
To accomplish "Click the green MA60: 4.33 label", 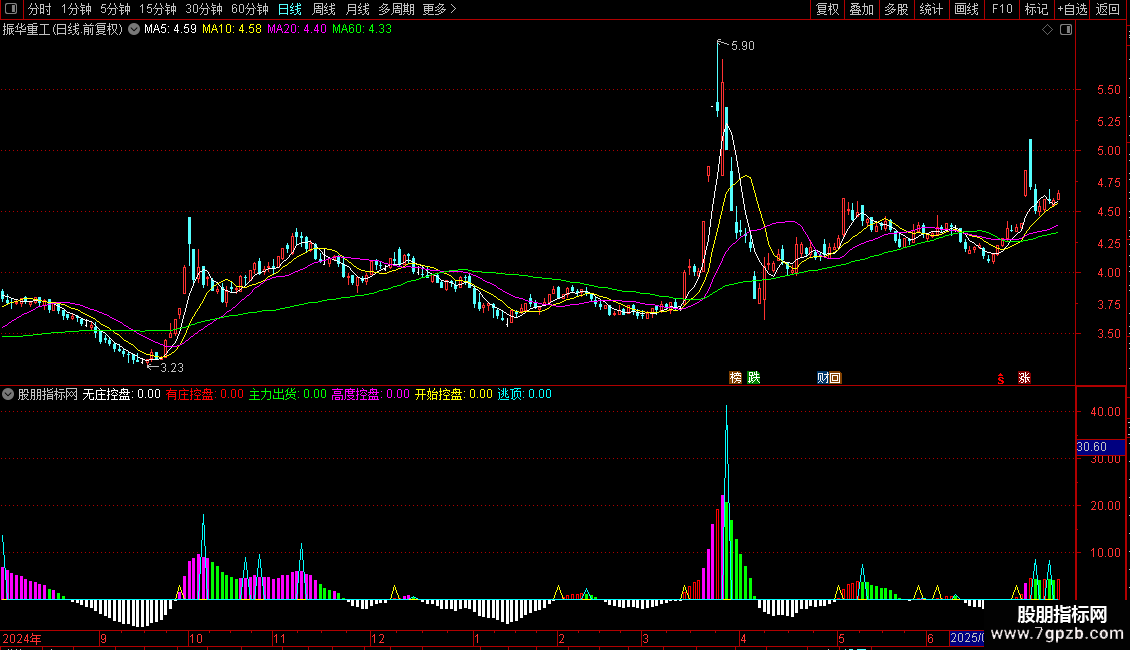I will click(362, 30).
